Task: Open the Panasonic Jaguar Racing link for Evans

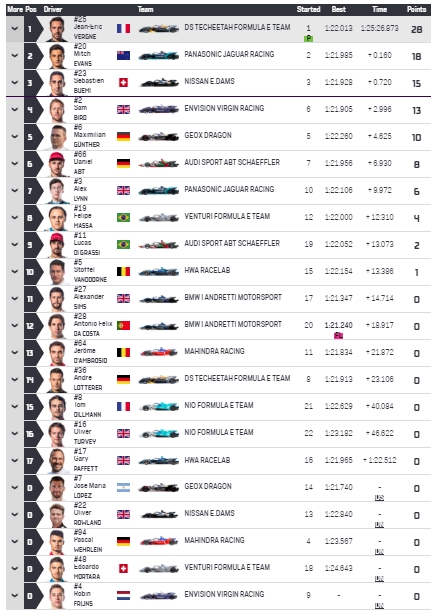Action: click(x=229, y=54)
